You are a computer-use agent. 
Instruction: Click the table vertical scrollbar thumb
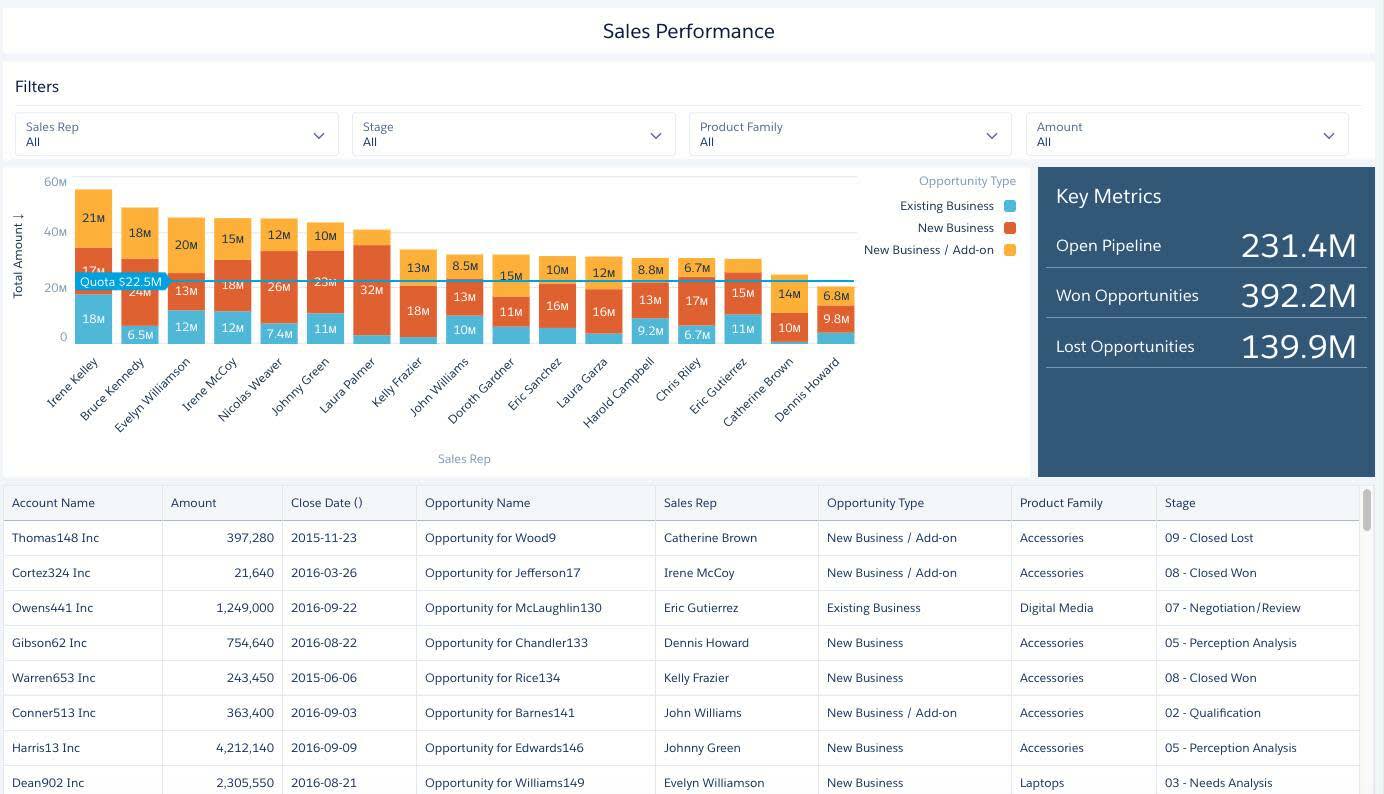click(x=1367, y=510)
